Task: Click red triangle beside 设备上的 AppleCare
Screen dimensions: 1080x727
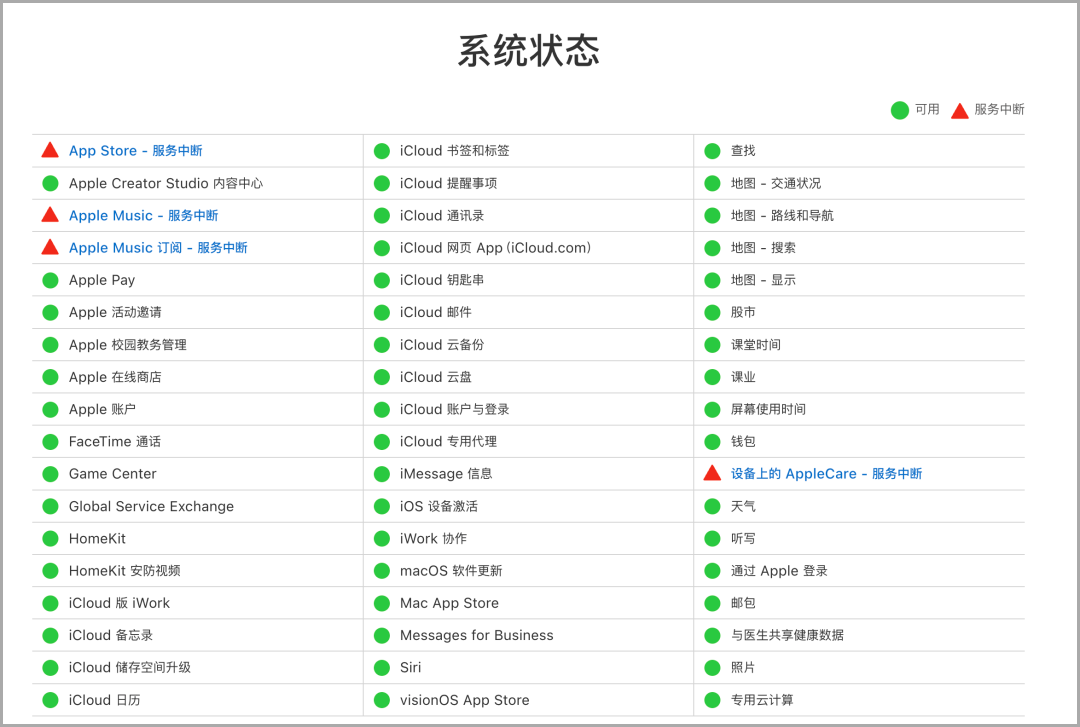Action: pos(712,473)
